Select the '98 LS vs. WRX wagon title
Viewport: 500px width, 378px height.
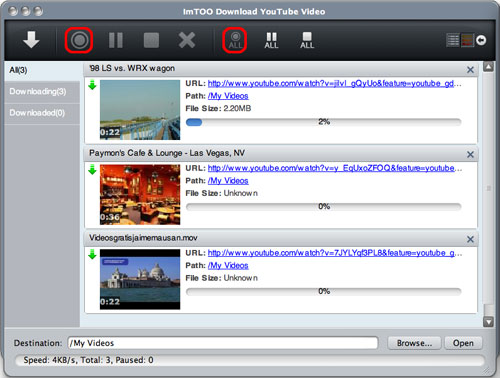tap(132, 68)
